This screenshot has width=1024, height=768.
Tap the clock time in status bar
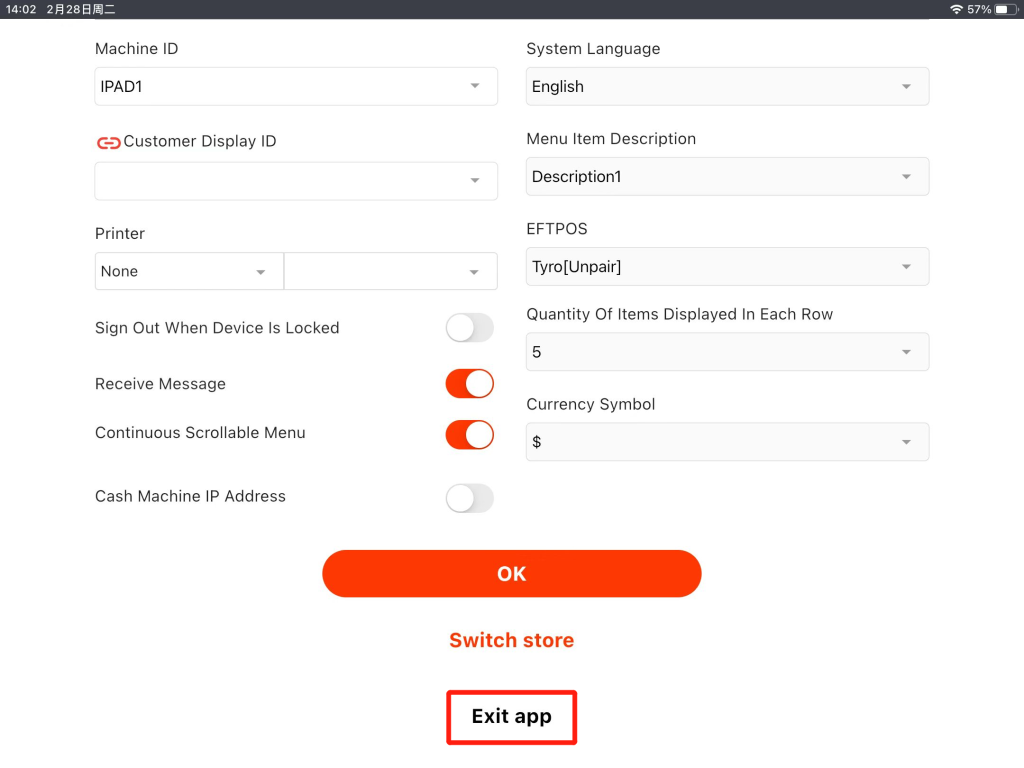[20, 9]
